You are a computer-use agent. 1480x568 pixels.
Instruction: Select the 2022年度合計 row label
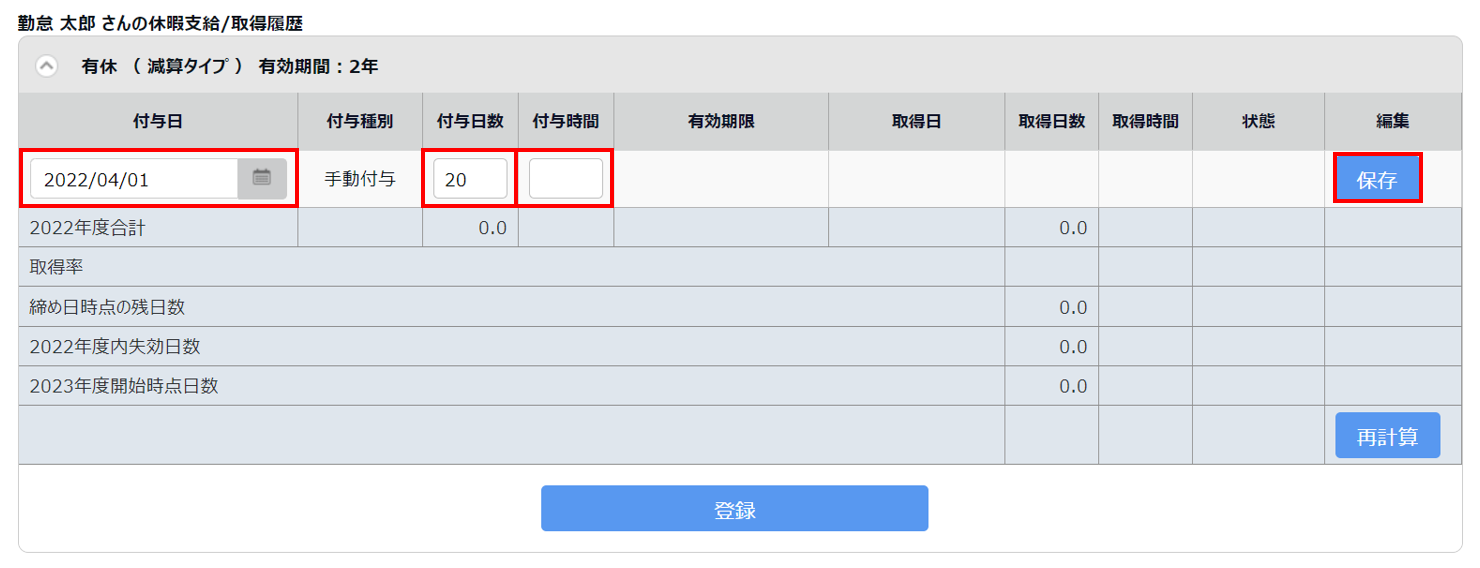(x=88, y=228)
